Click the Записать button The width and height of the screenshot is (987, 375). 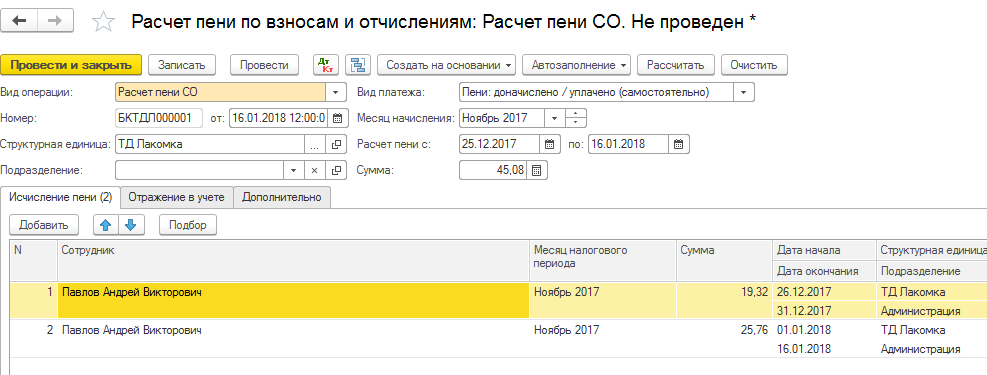tap(182, 65)
